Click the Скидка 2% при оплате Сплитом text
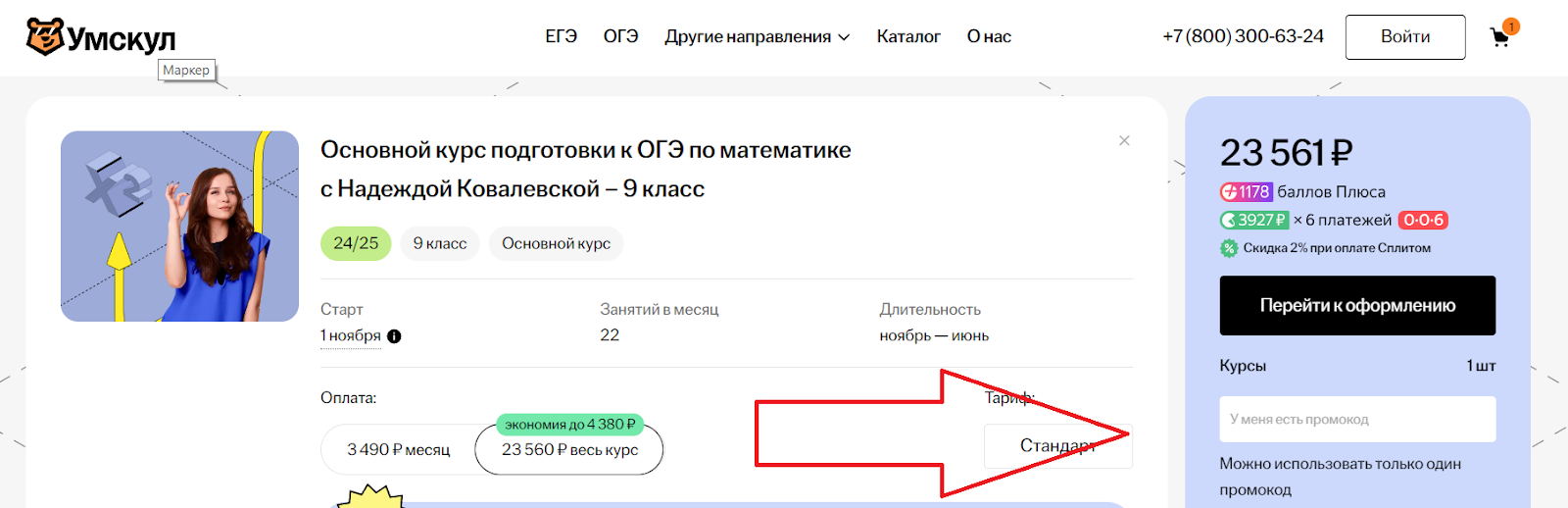Viewport: 1568px width, 508px height. [x=1337, y=248]
